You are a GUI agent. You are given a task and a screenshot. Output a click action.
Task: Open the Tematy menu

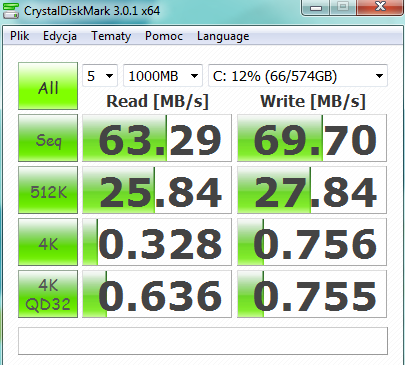pyautogui.click(x=111, y=36)
